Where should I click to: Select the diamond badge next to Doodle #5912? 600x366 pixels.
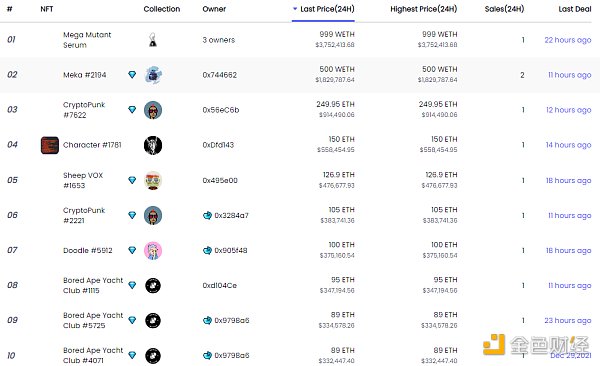click(x=132, y=250)
